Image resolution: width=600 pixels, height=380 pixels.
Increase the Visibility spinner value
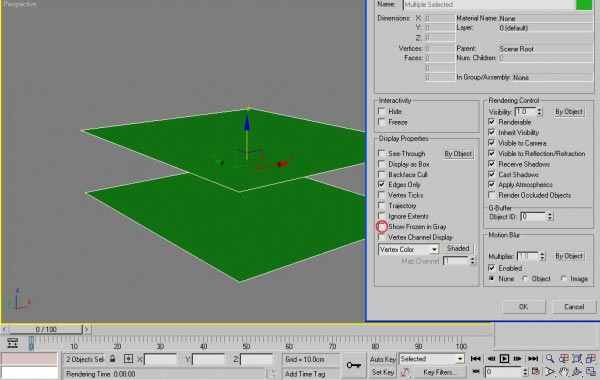pyautogui.click(x=539, y=109)
